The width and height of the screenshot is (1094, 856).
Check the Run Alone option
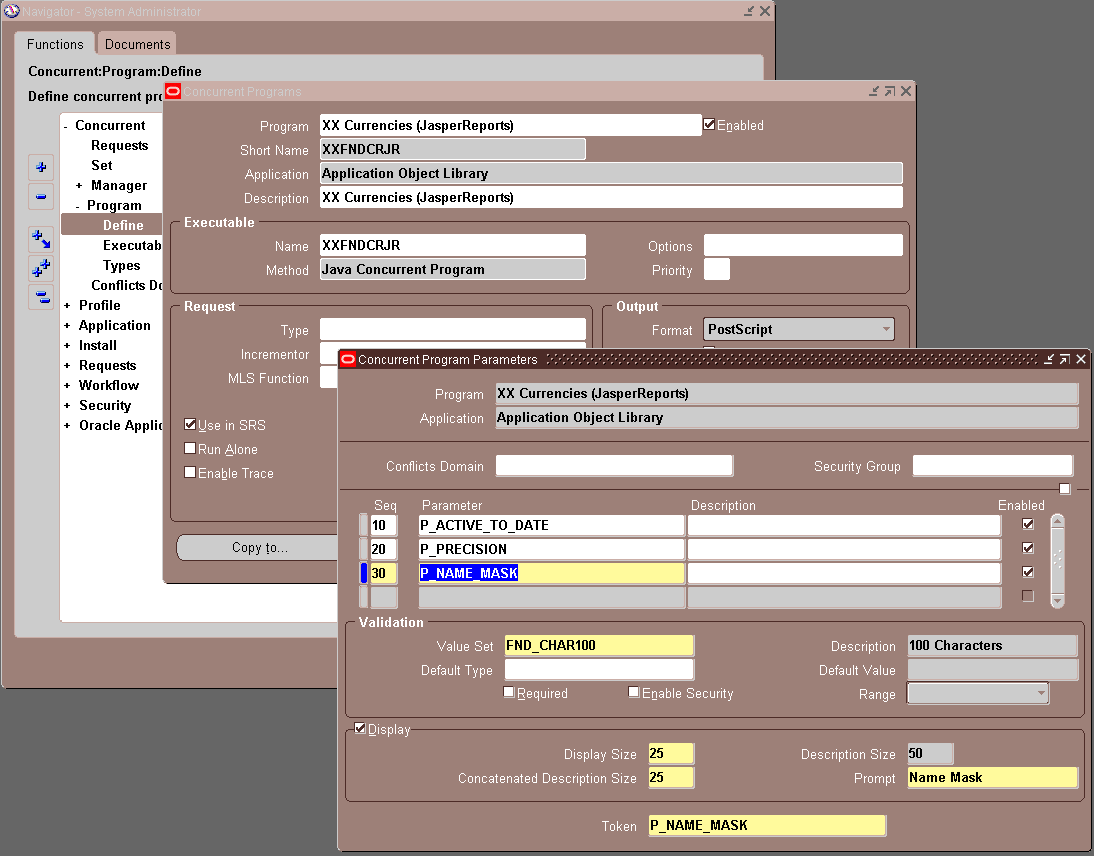coord(190,449)
